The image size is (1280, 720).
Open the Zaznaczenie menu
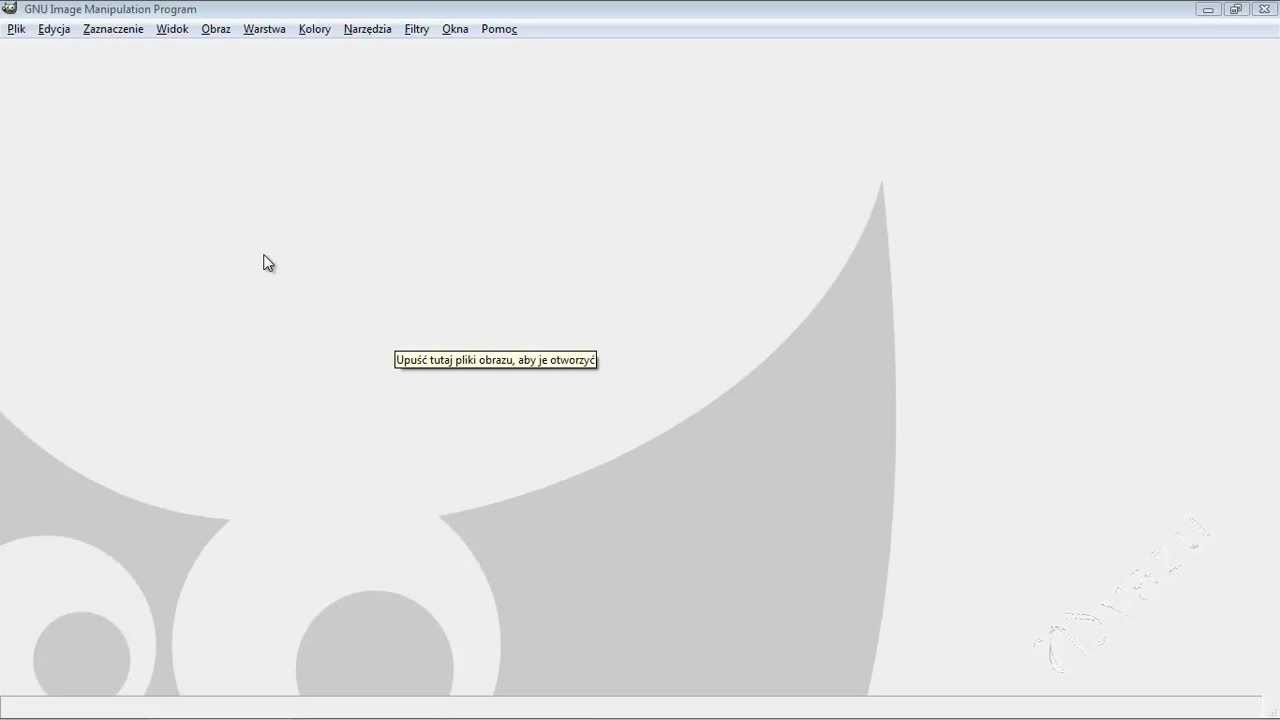point(113,29)
